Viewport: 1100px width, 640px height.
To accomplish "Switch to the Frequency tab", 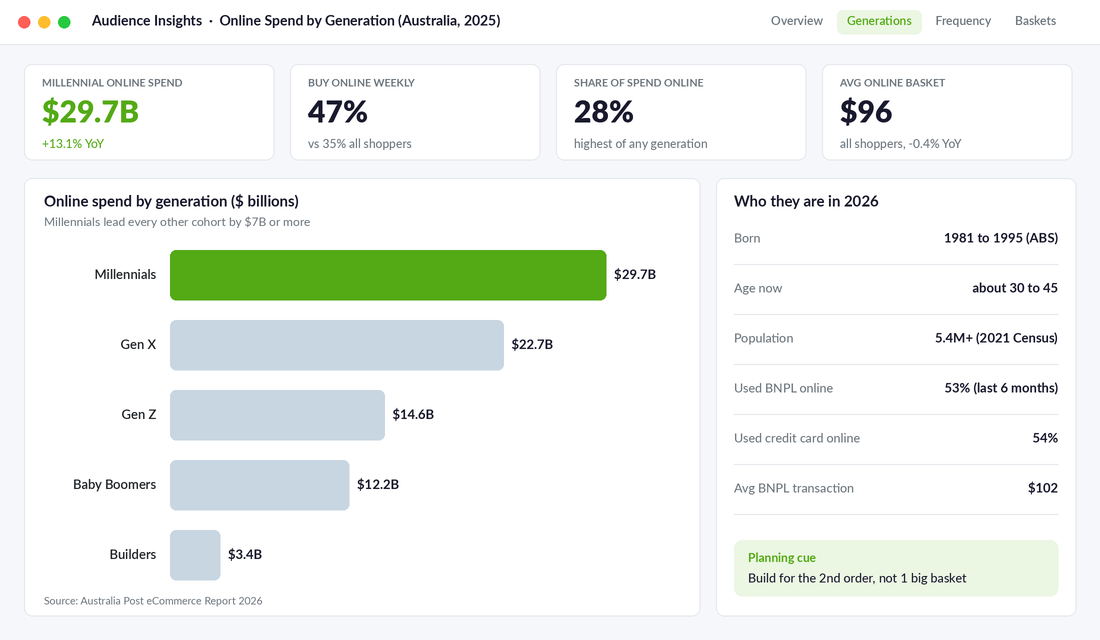I will pos(962,21).
